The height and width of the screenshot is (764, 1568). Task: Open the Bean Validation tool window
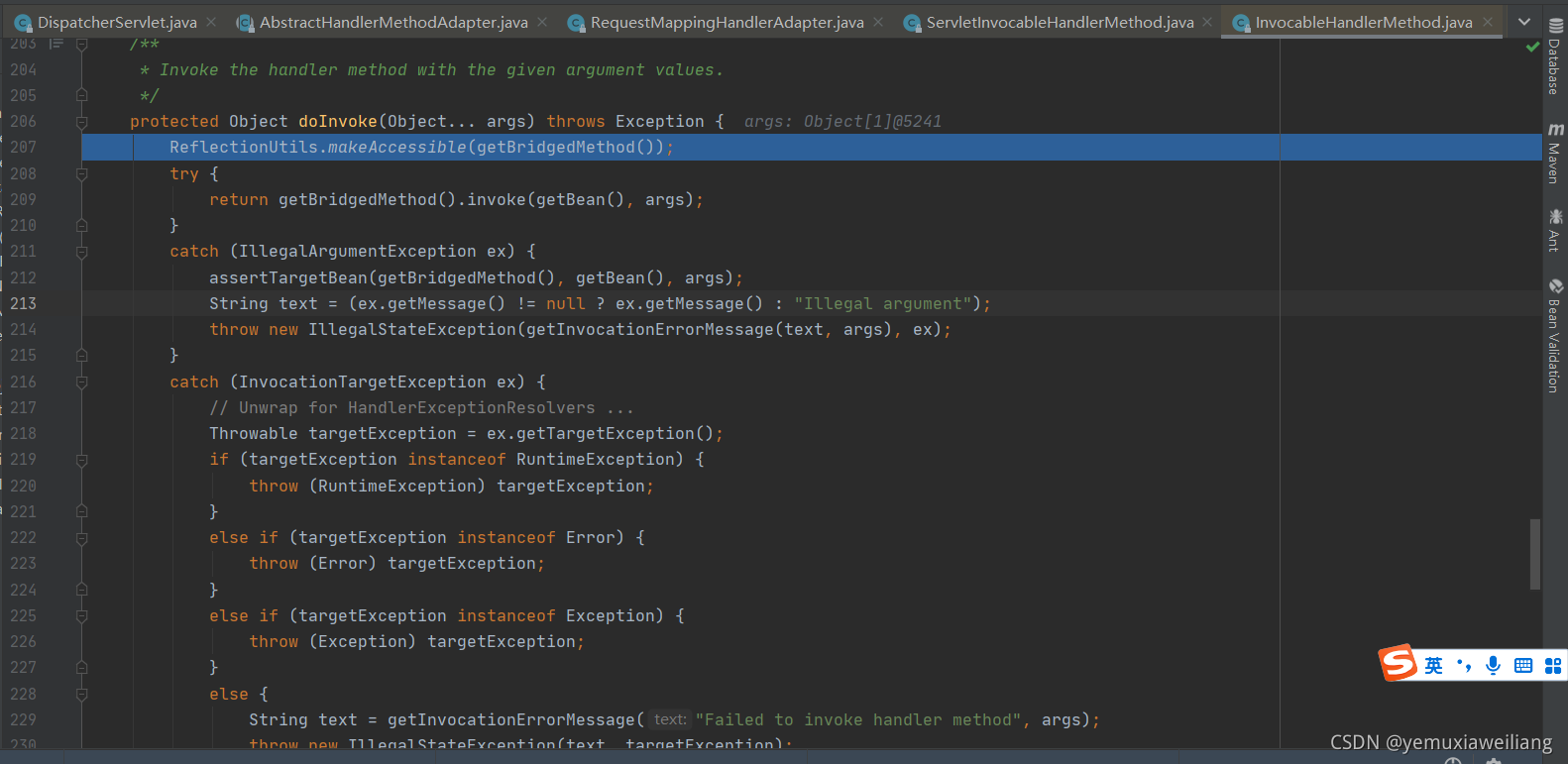pos(1555,336)
